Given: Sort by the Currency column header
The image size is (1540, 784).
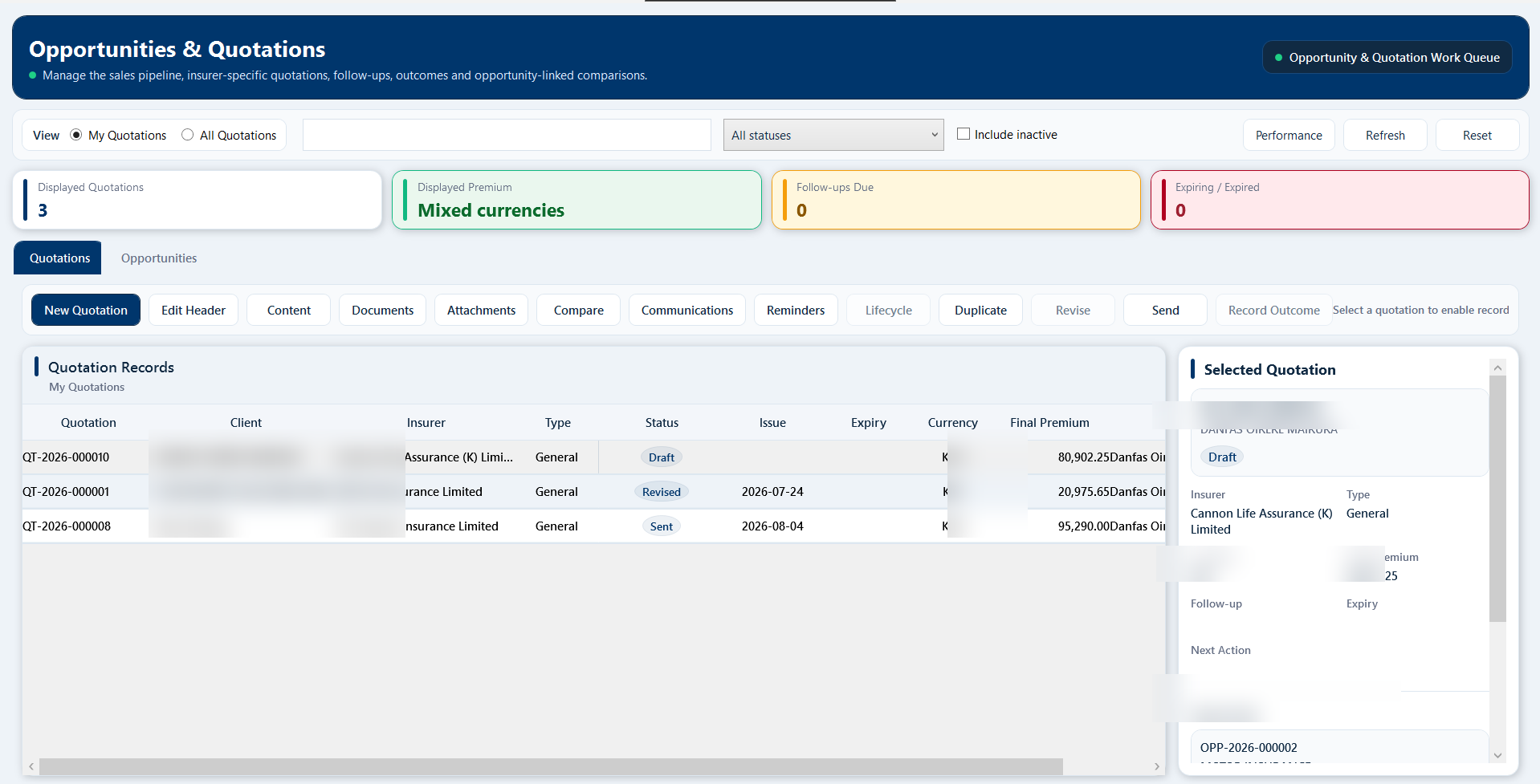Looking at the screenshot, I should (x=952, y=422).
